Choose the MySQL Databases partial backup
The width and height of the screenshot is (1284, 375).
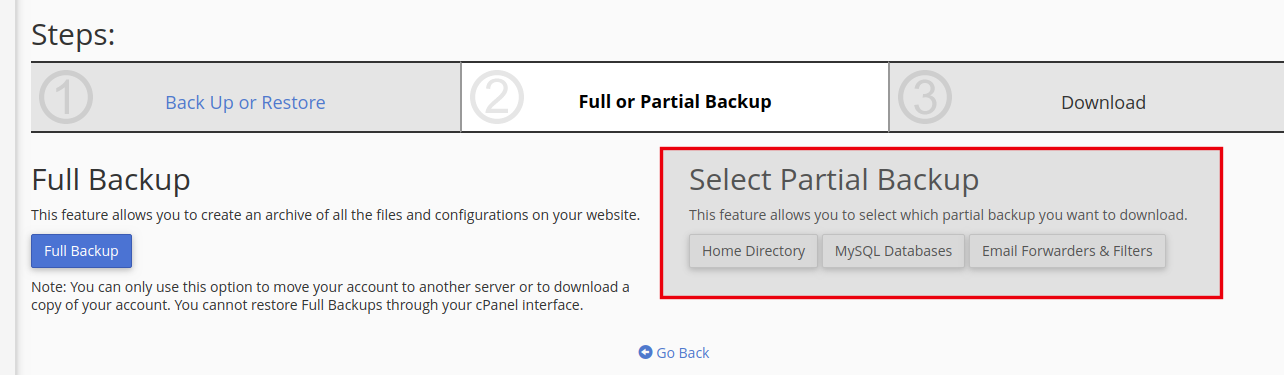(893, 251)
